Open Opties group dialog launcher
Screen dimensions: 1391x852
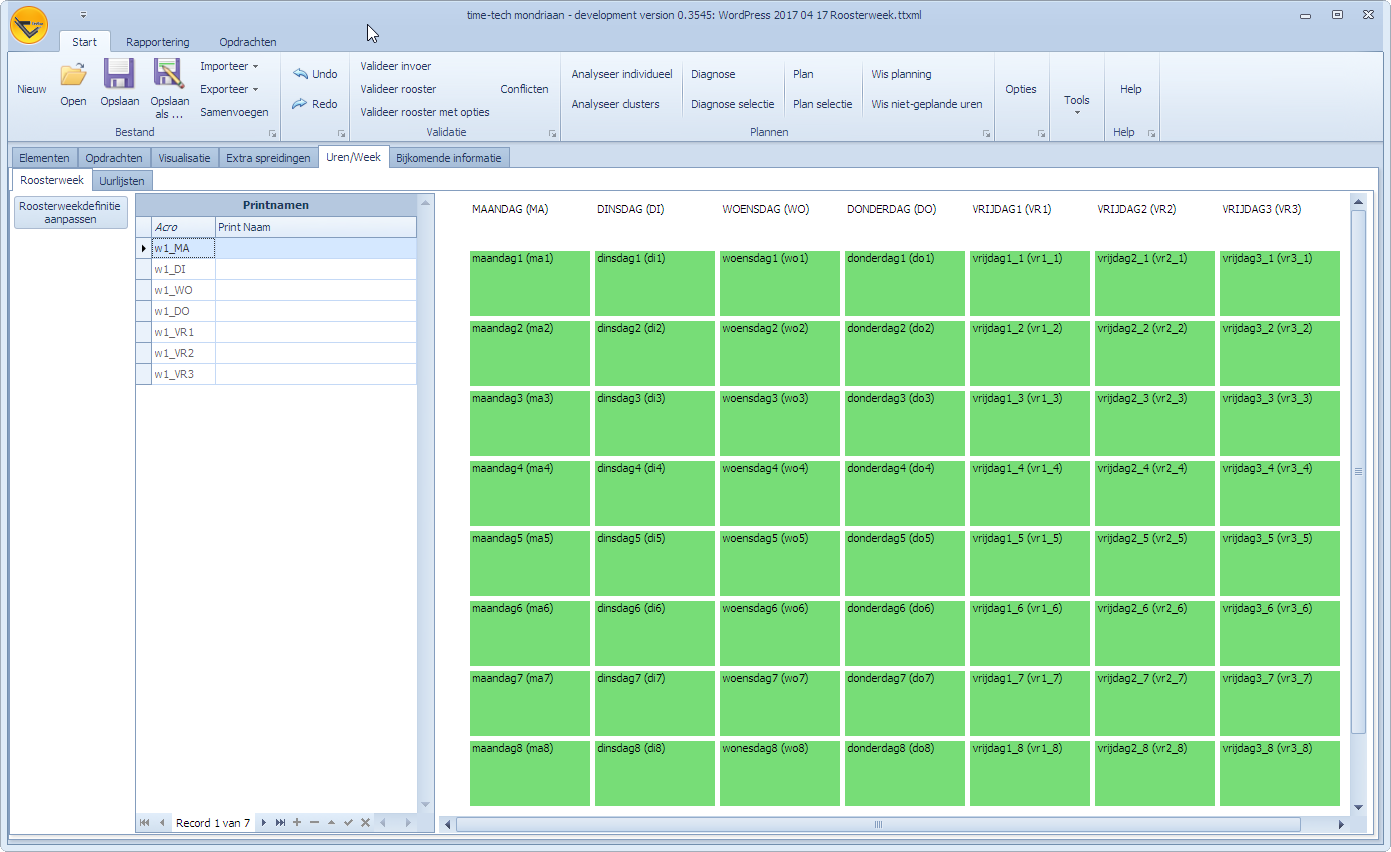[x=1041, y=133]
